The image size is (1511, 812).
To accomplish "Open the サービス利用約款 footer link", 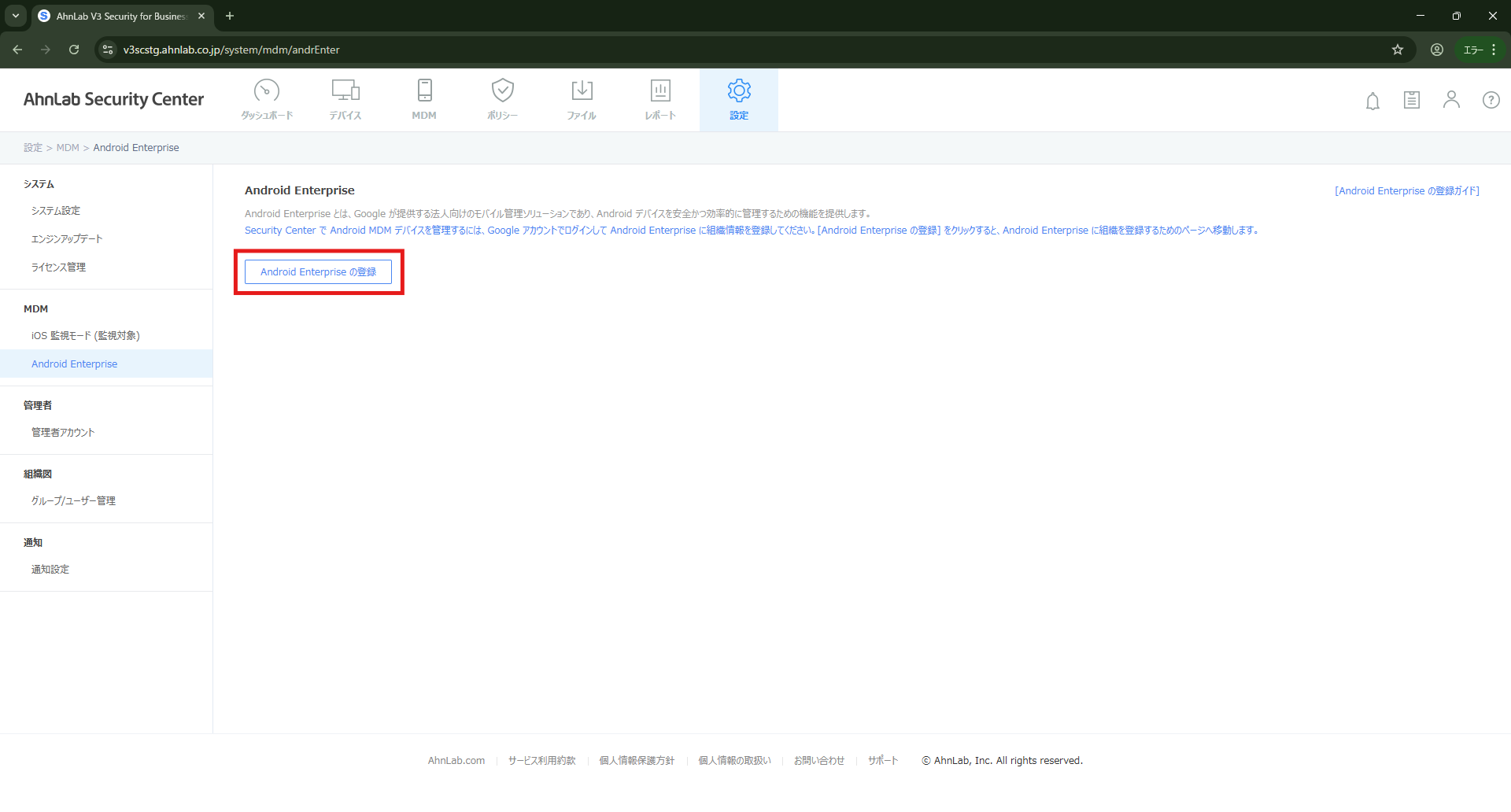I will coord(542,761).
